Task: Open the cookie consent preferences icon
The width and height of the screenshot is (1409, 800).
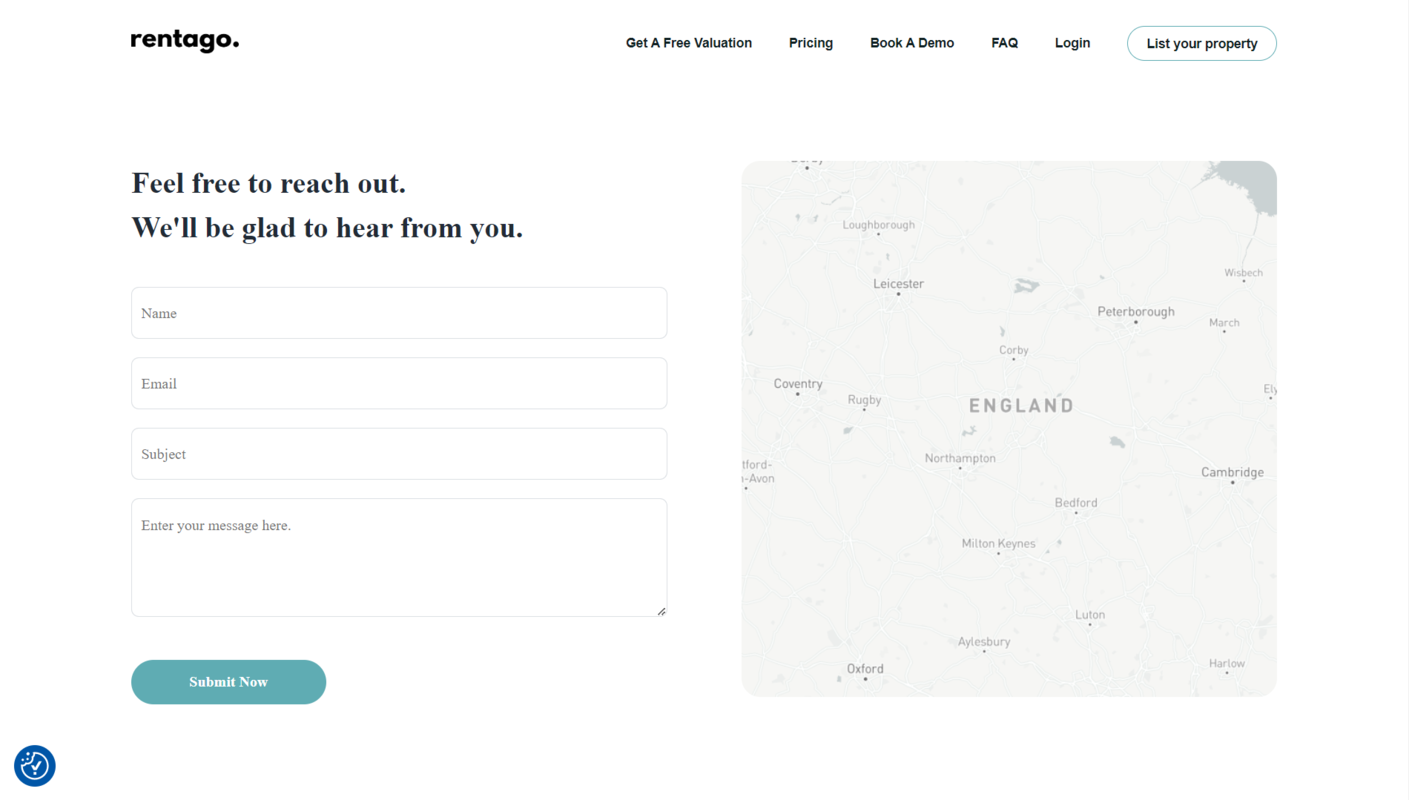Action: [x=35, y=766]
